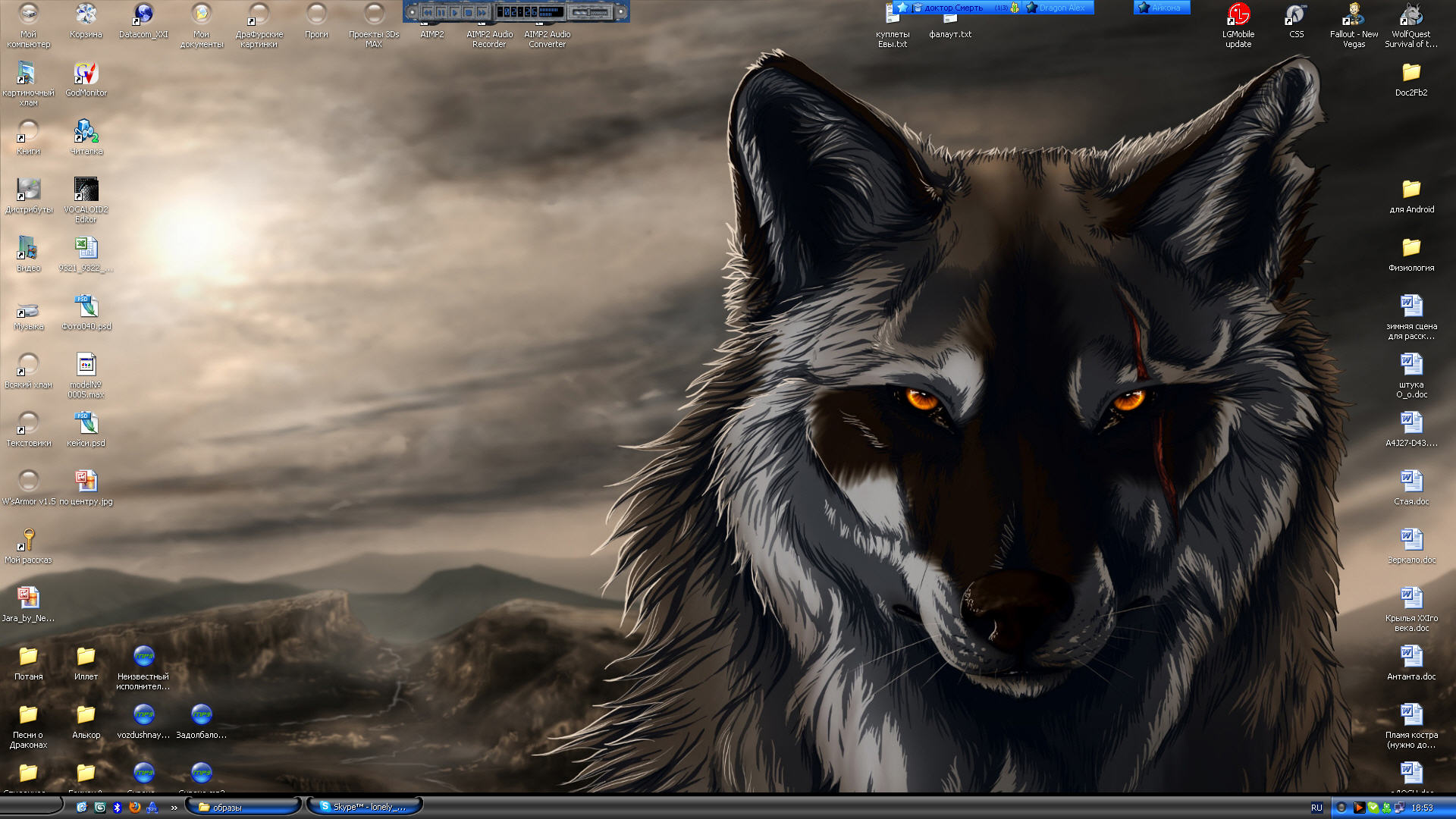Launch the LGMobile update shortcut

tap(1238, 25)
